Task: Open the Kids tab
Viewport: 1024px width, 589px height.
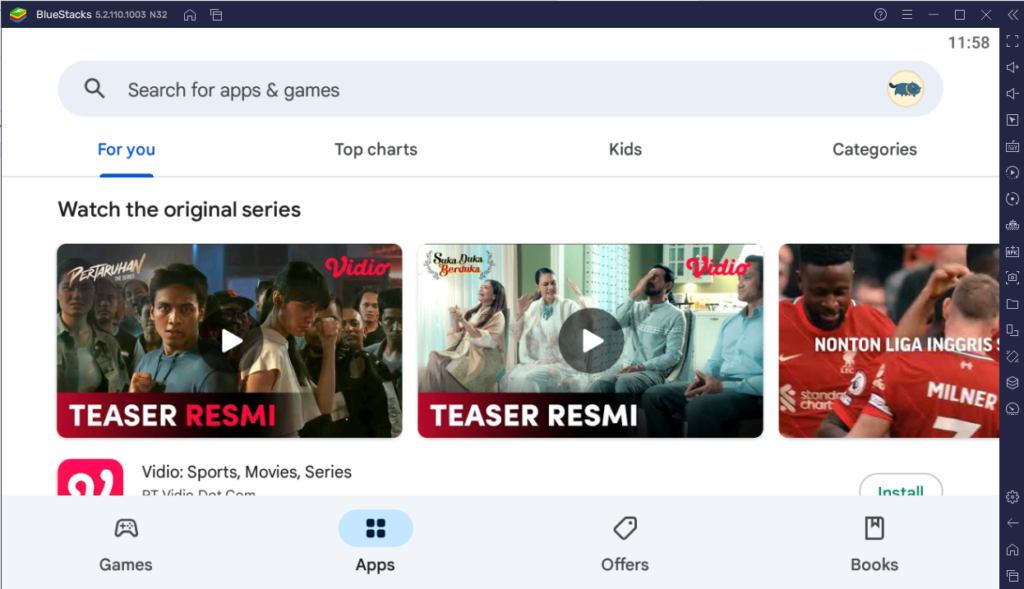Action: 625,149
